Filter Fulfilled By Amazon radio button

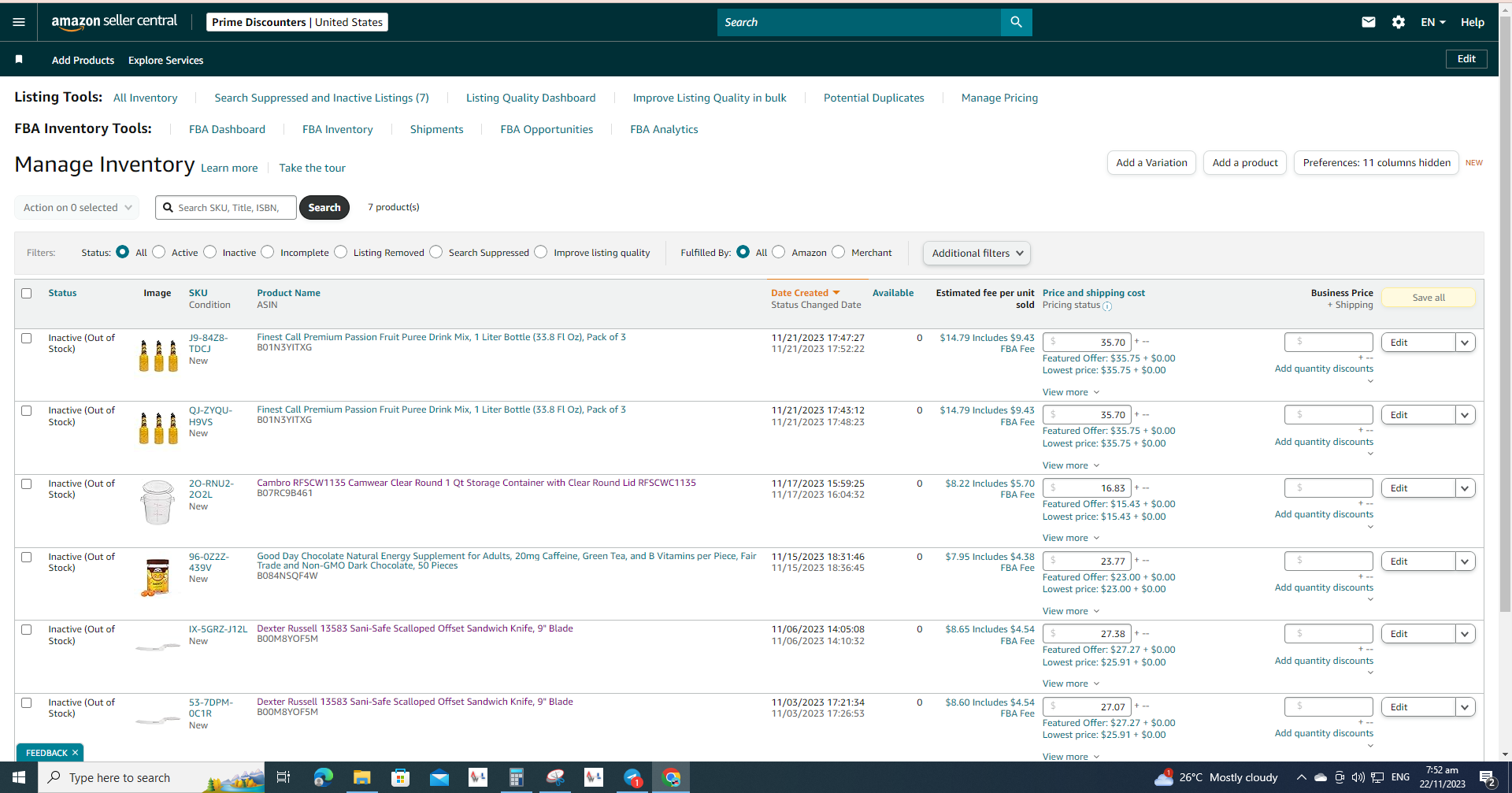pos(779,252)
